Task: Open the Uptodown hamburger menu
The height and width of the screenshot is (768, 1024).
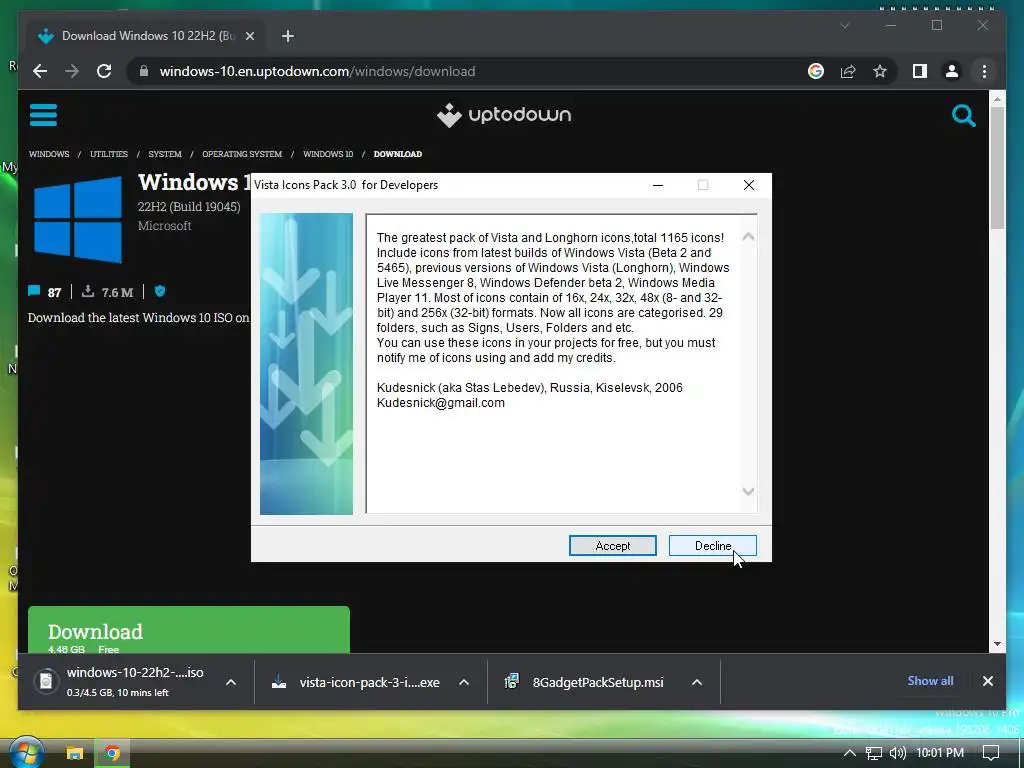Action: click(43, 115)
